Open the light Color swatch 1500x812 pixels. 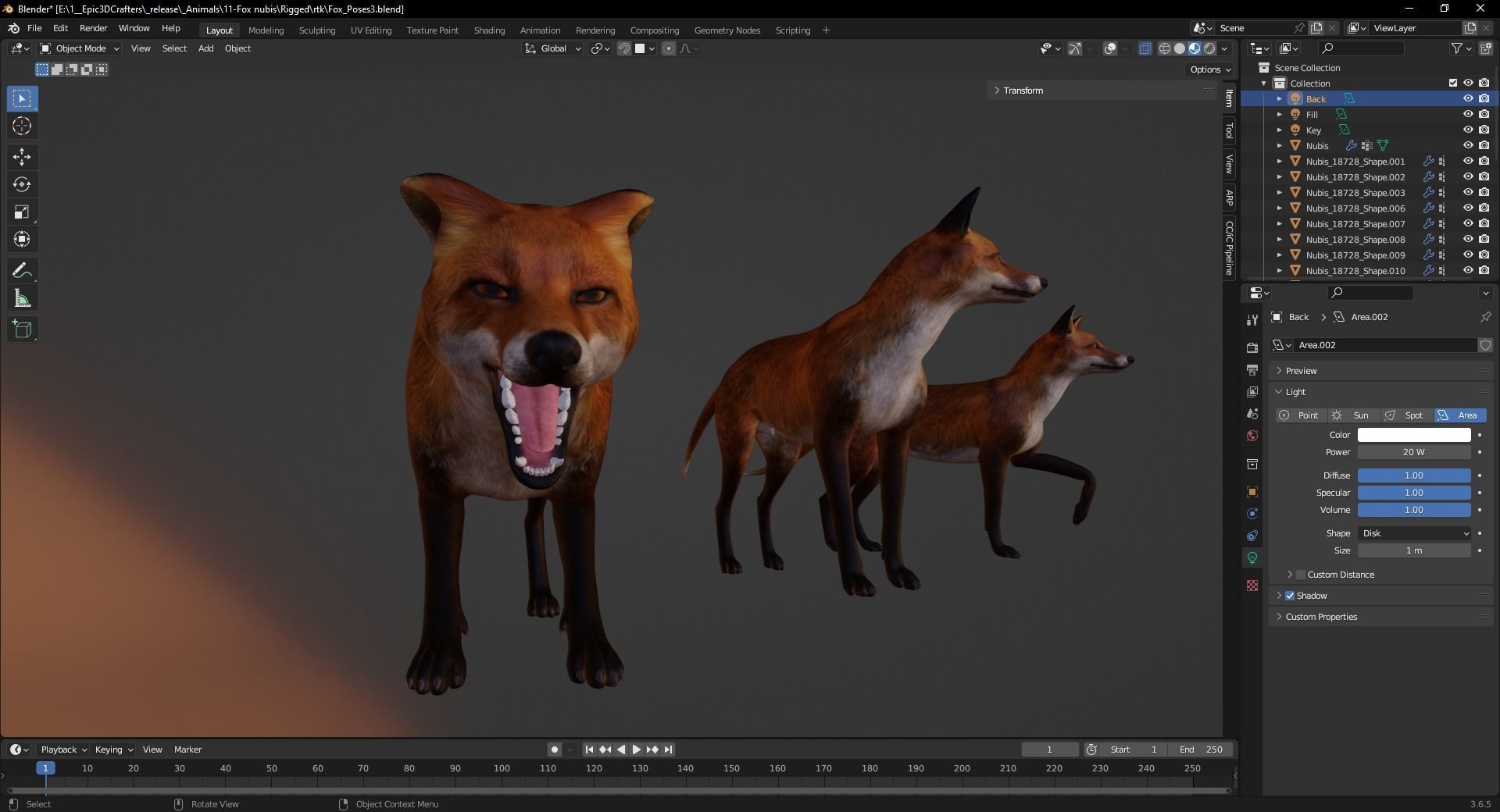(x=1414, y=435)
